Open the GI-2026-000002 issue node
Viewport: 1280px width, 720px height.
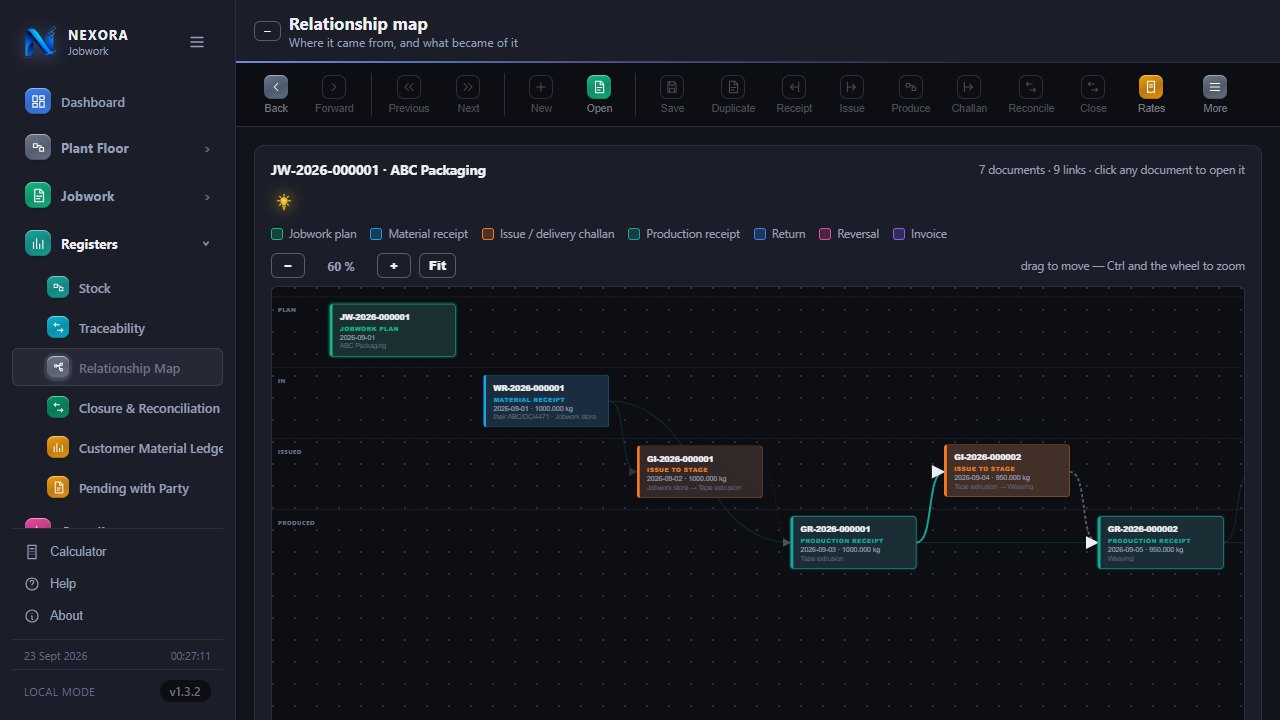(1007, 471)
